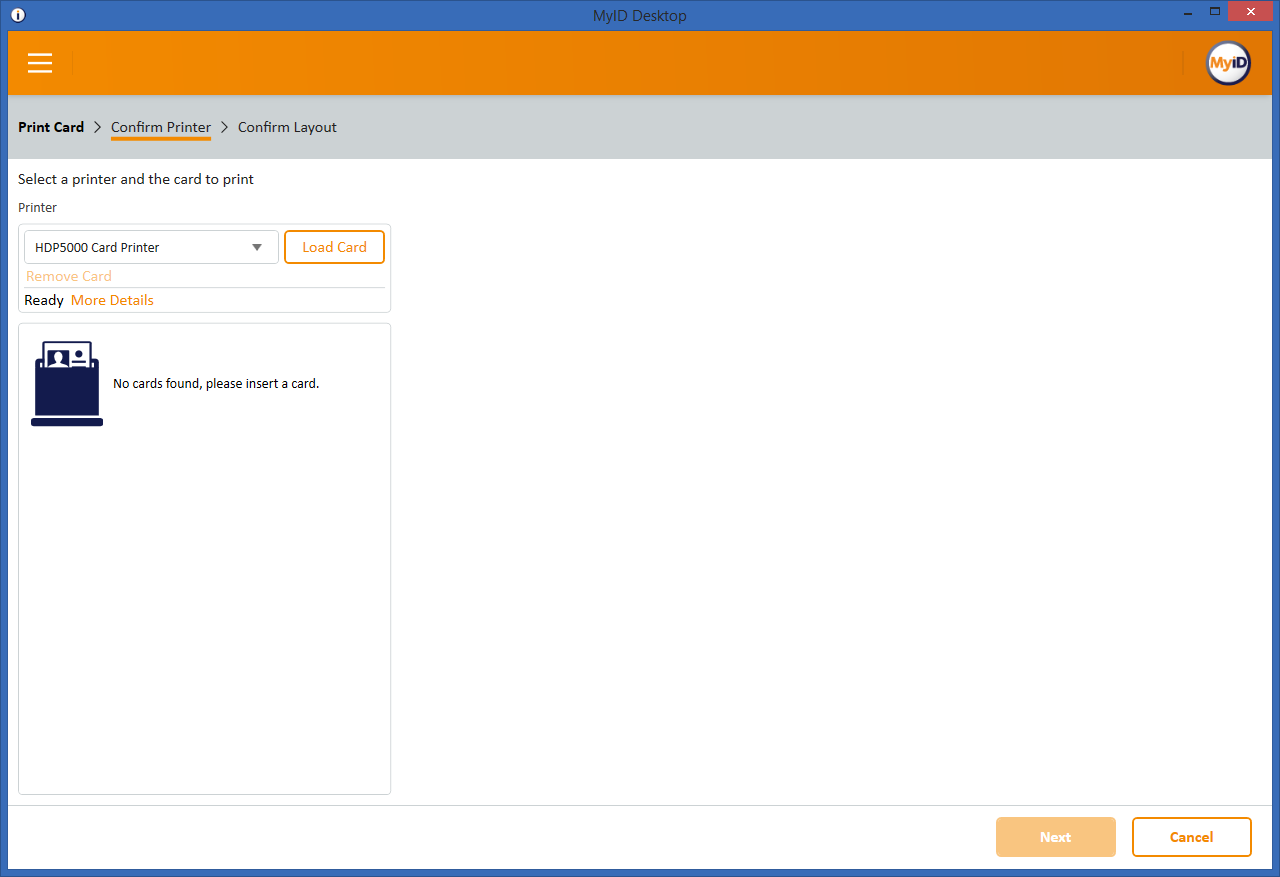Go to the Print Card breadcrumb
Viewport: 1280px width, 877px height.
click(51, 127)
